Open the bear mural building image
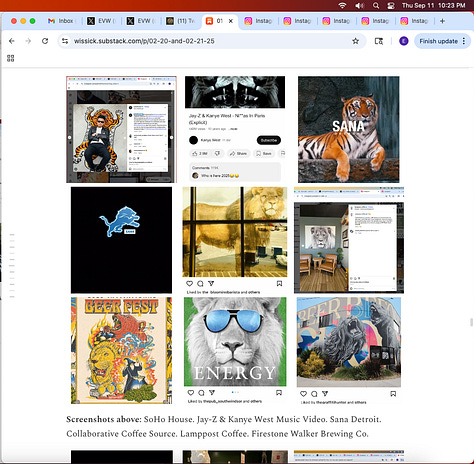Image resolution: width=474 pixels, height=464 pixels. pos(349,342)
